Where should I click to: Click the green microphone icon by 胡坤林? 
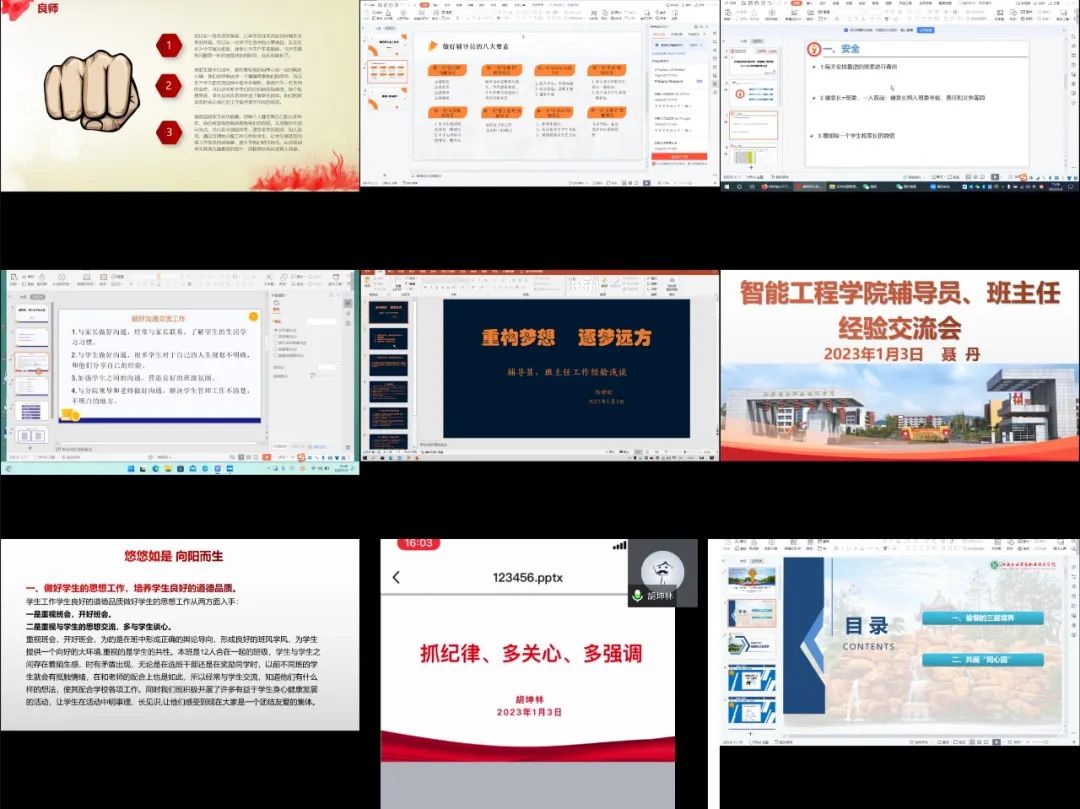pyautogui.click(x=637, y=596)
